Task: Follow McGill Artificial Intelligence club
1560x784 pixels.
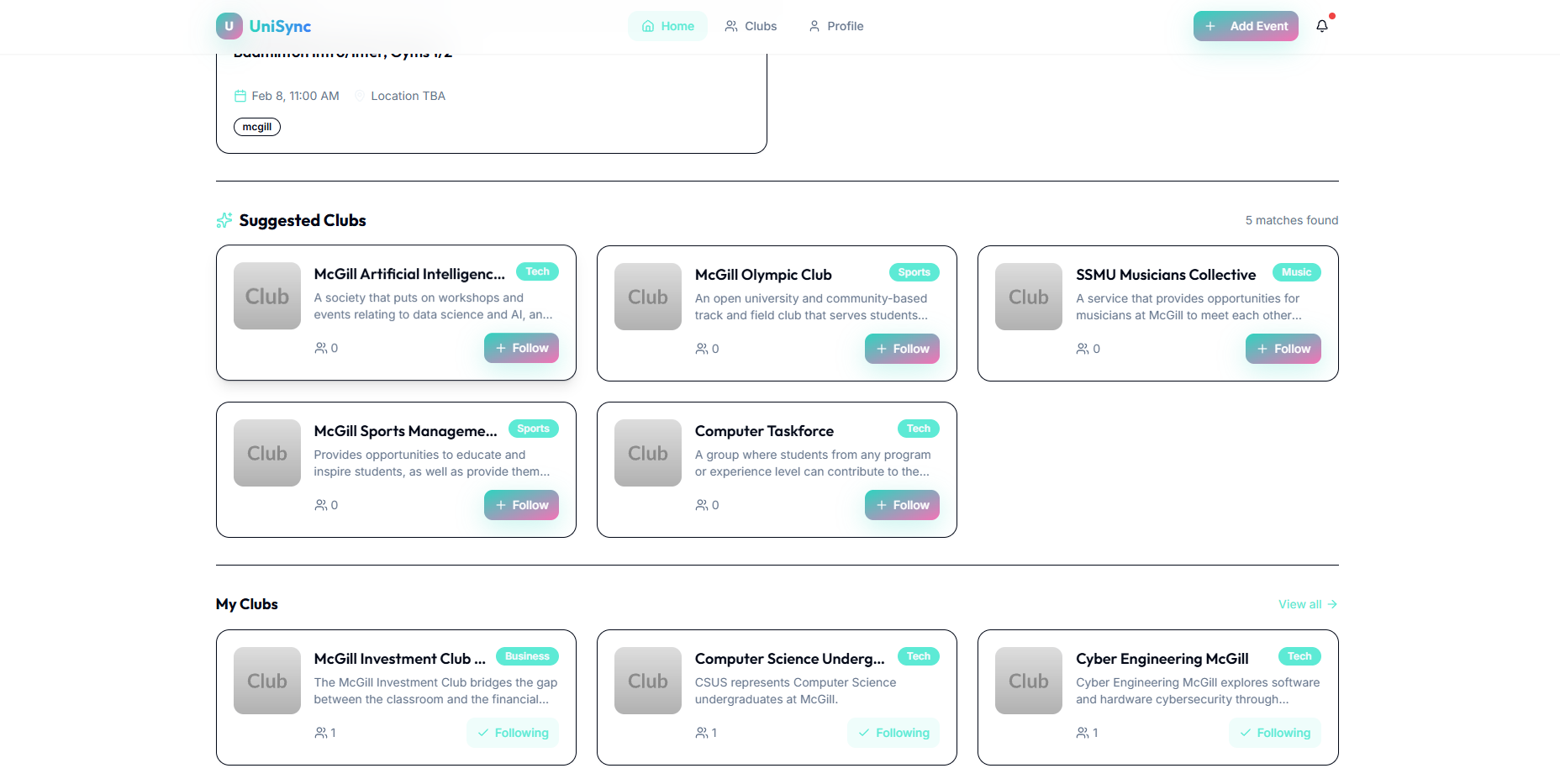Action: pyautogui.click(x=521, y=348)
